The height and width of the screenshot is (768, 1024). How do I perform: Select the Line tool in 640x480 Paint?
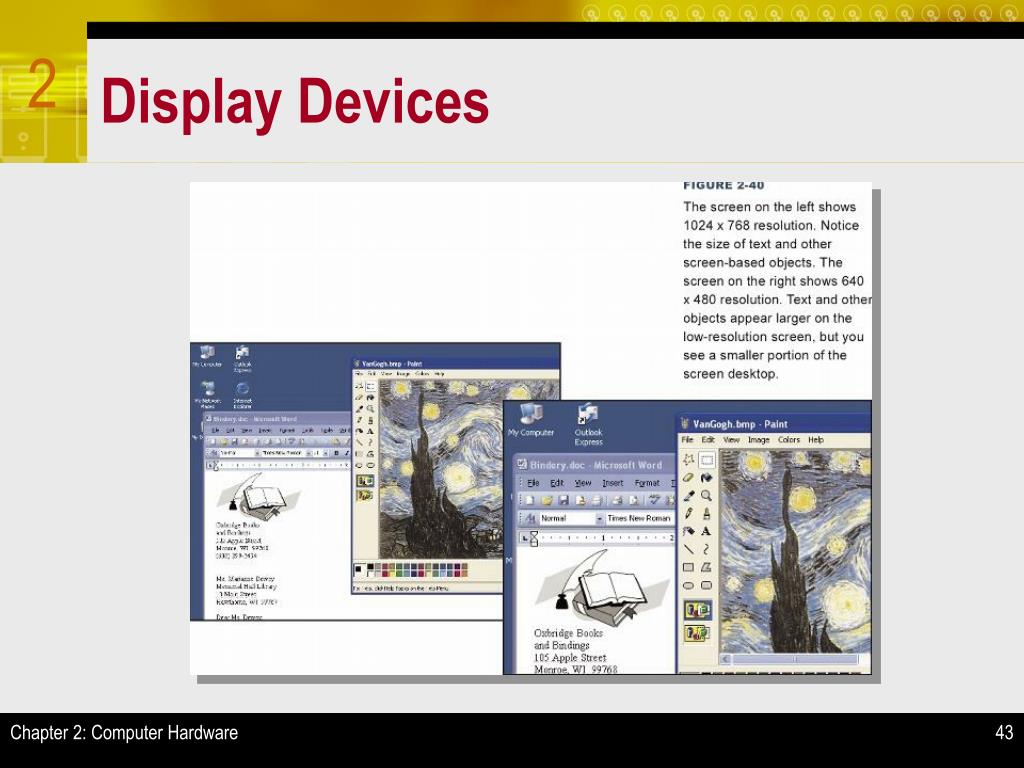tap(688, 549)
